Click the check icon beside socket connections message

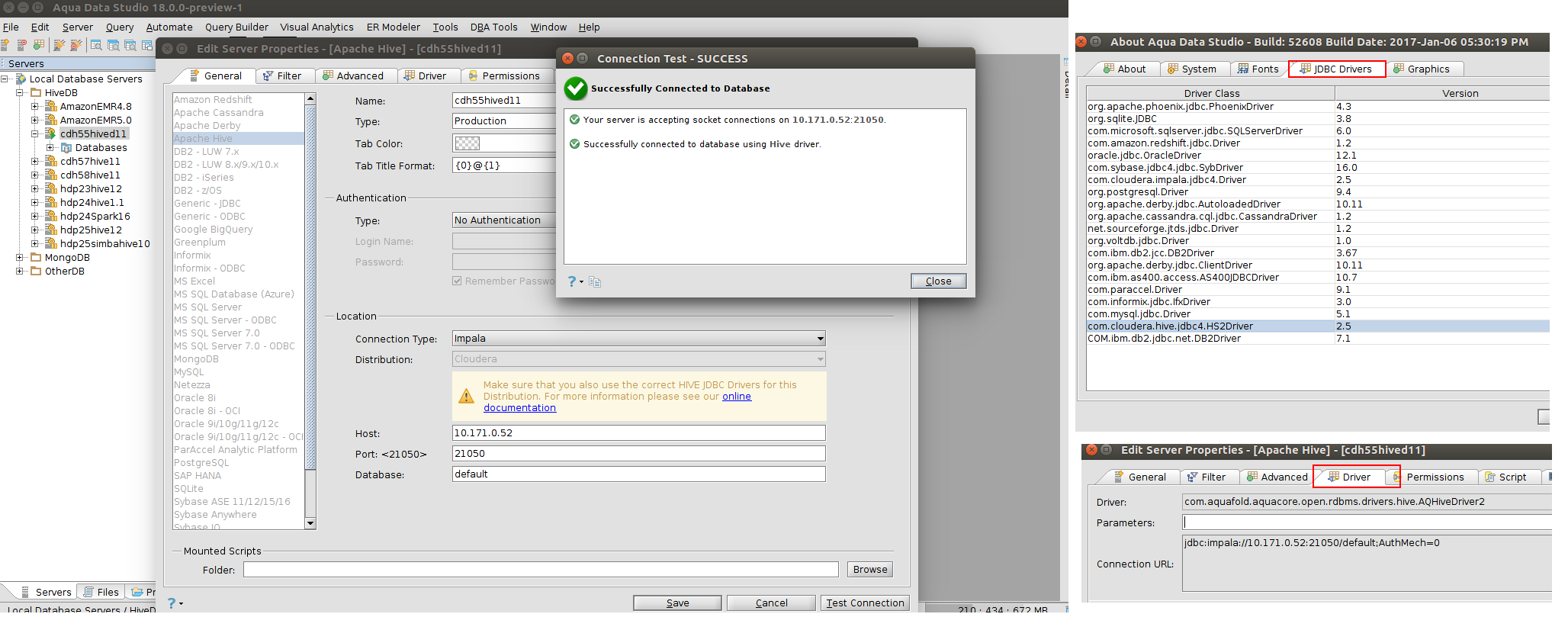[575, 119]
